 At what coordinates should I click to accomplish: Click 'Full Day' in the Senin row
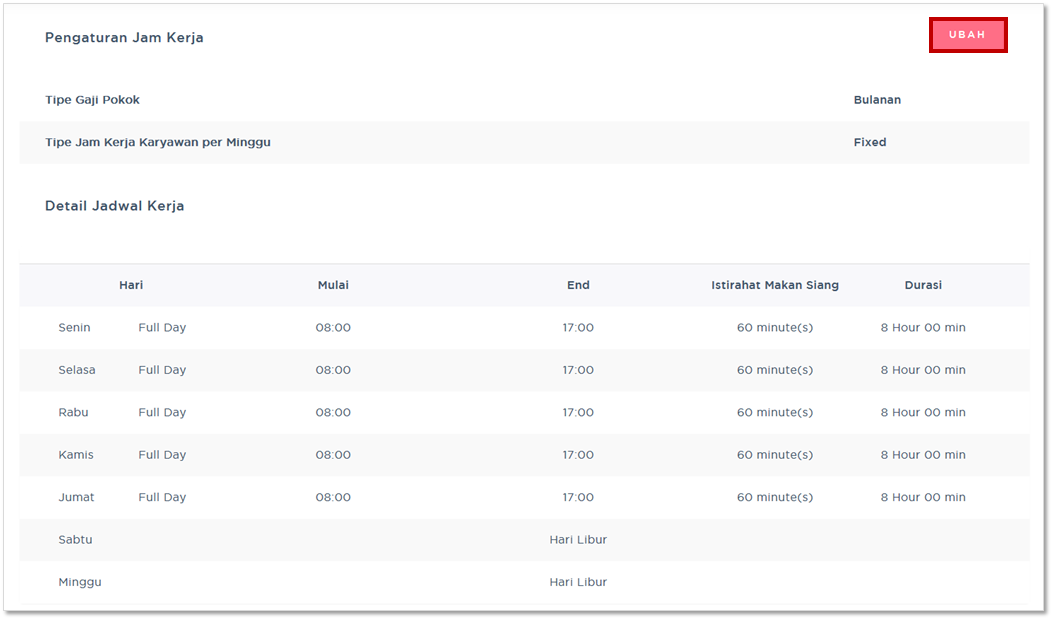(x=163, y=328)
